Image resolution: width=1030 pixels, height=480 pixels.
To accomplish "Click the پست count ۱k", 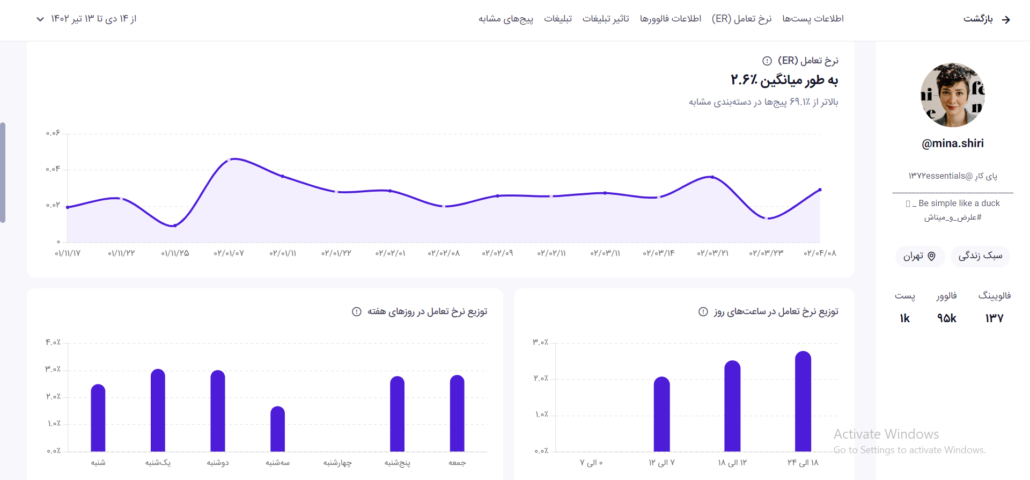I will click(904, 319).
